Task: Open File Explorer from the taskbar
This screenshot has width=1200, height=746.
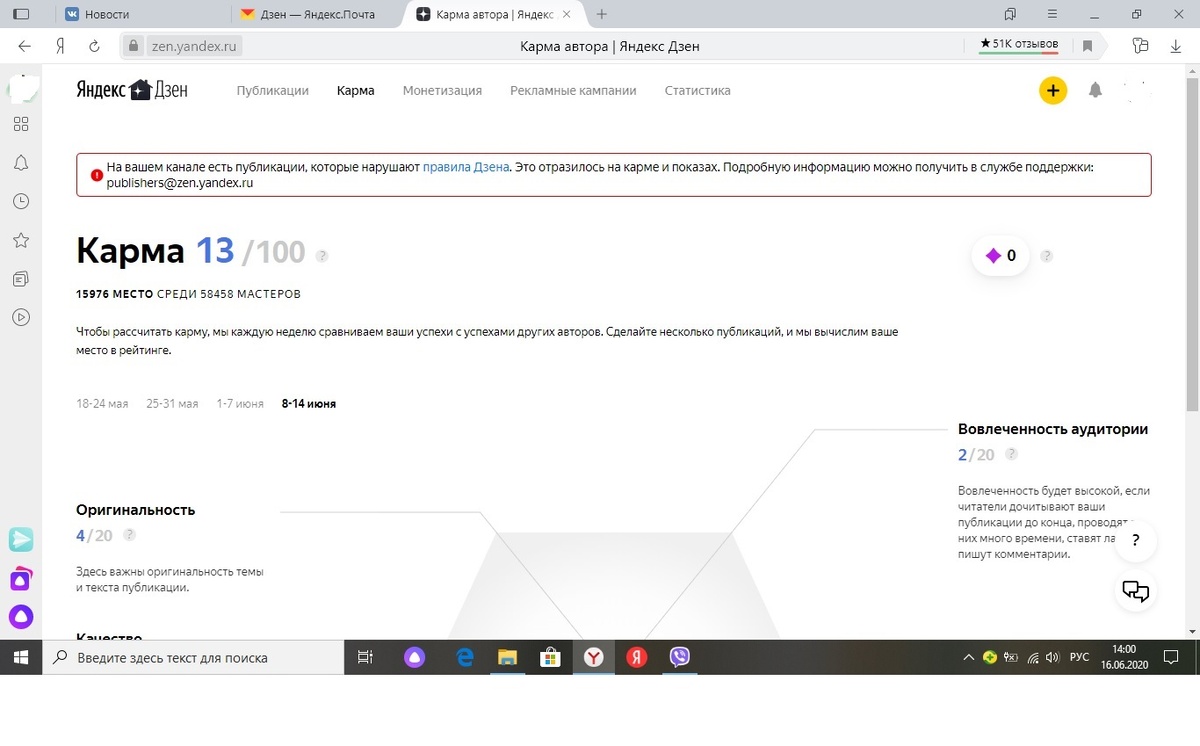Action: point(508,657)
